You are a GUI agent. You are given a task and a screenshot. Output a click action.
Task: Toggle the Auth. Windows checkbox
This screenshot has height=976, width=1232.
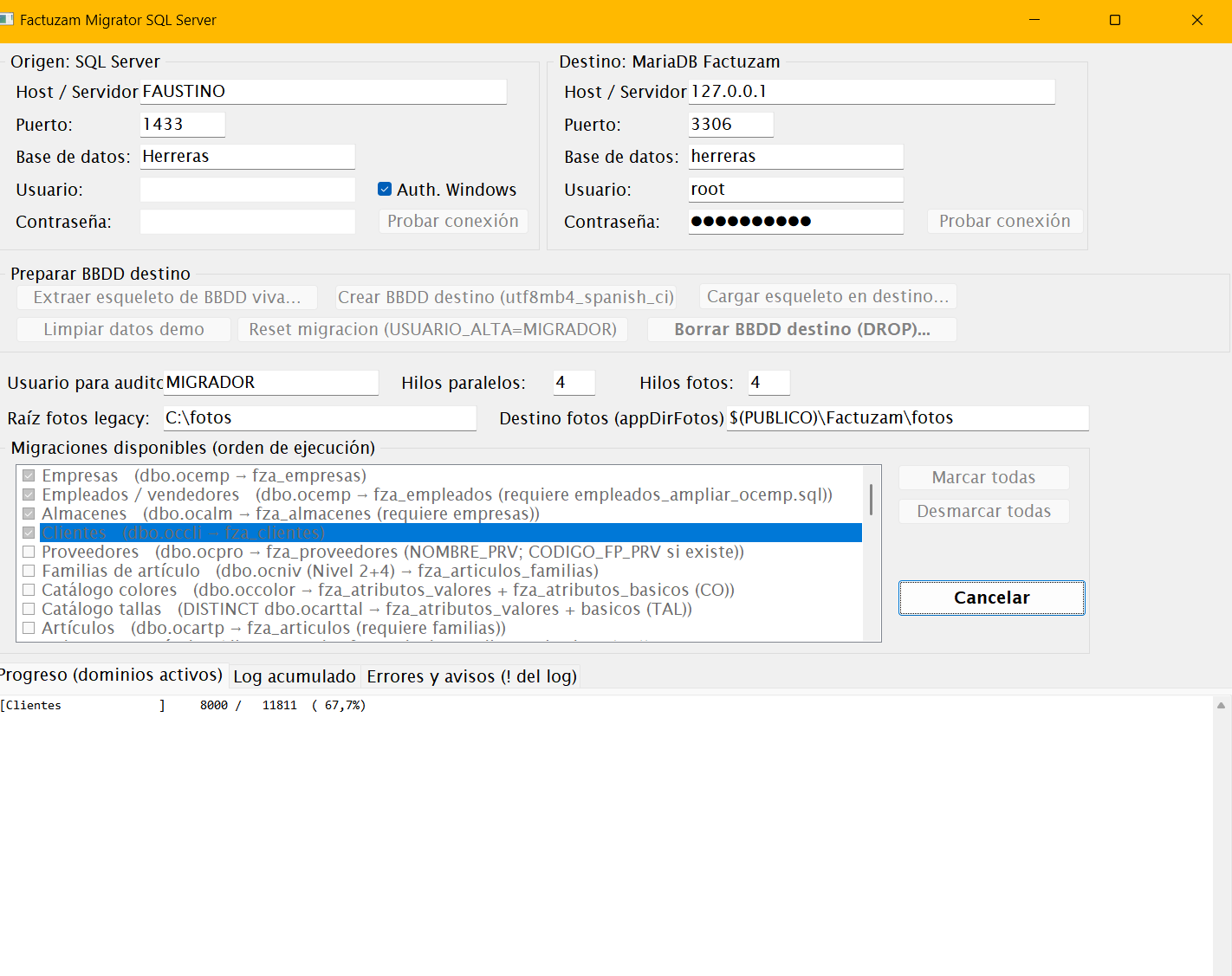click(x=385, y=189)
